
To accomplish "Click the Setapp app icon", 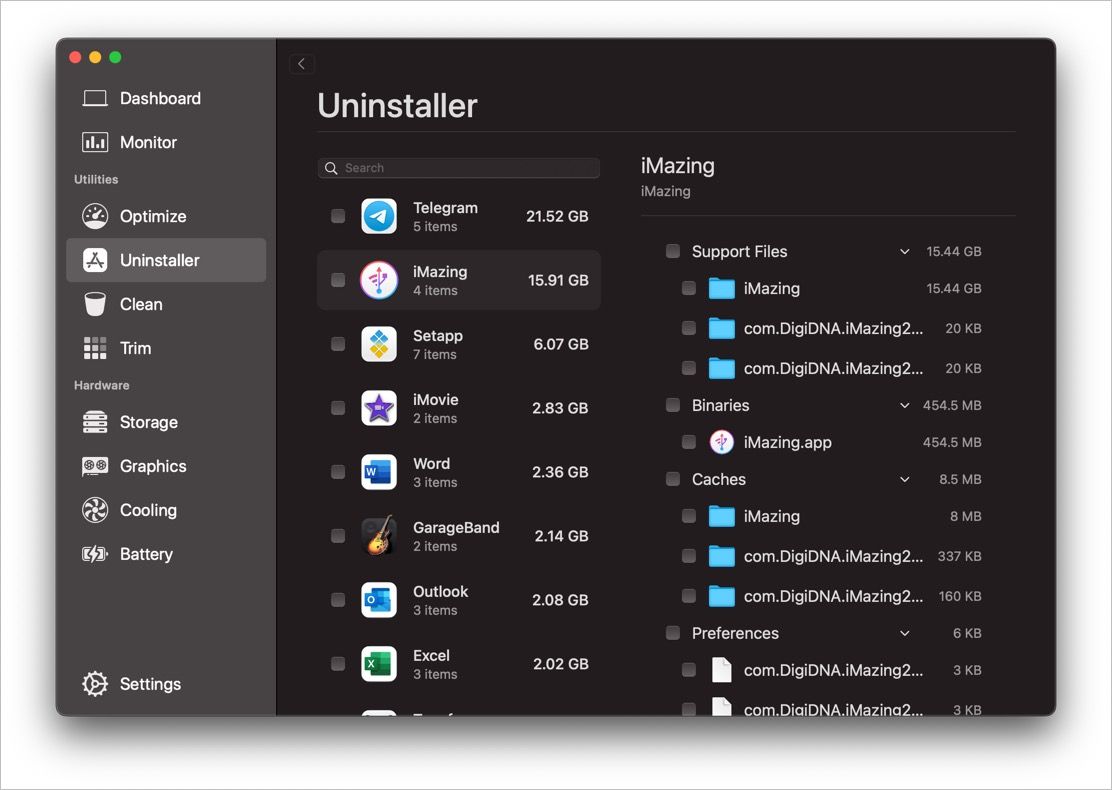I will tap(379, 344).
